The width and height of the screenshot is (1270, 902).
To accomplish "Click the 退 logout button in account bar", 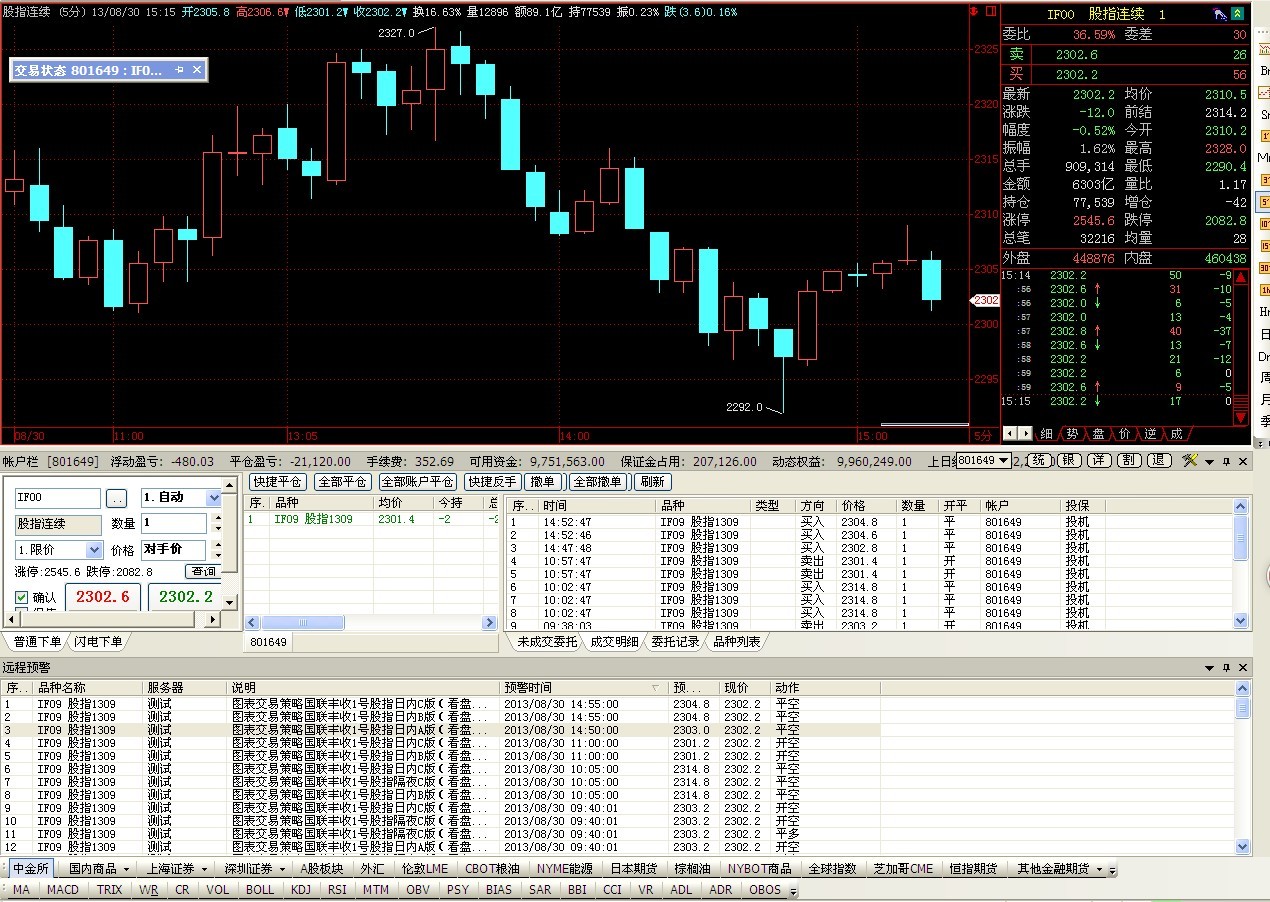I will point(1159,460).
